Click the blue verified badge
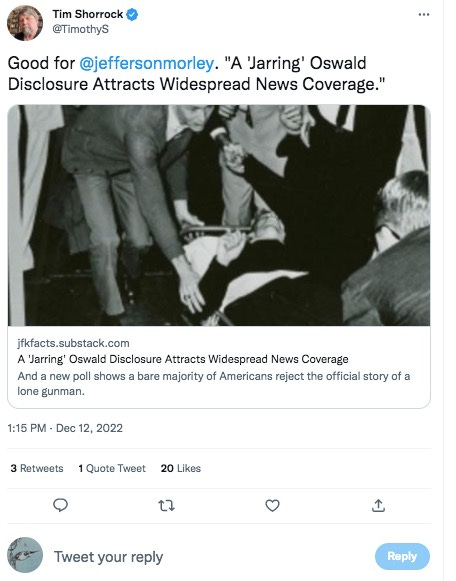This screenshot has width=456, height=581. [132, 14]
